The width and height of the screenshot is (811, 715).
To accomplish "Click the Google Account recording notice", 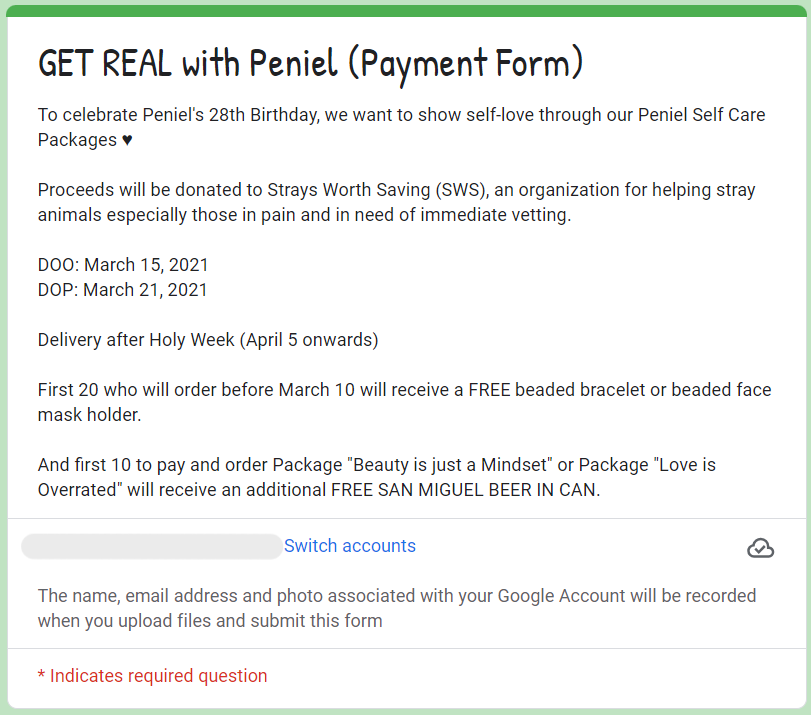I will point(397,608).
